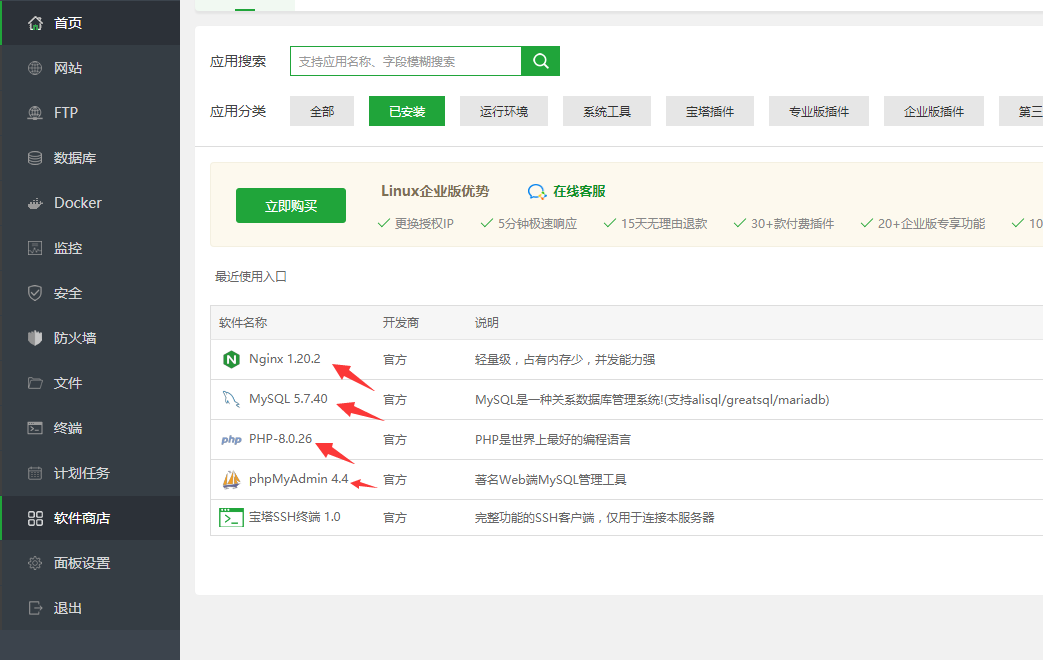Click the MySQL dolphin icon
The height and width of the screenshot is (660, 1043).
coord(231,399)
